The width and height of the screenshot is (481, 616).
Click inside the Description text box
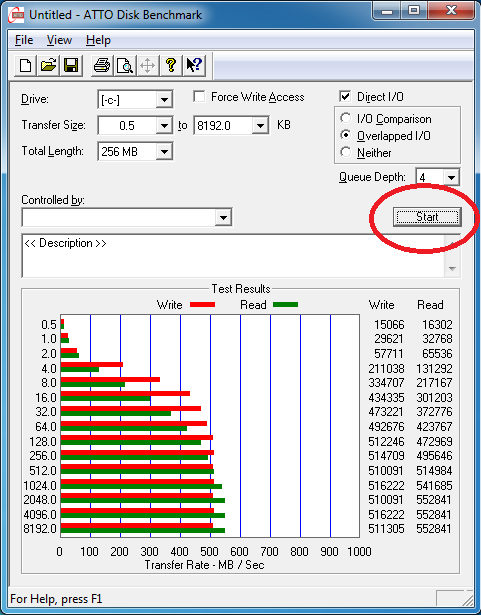233,256
